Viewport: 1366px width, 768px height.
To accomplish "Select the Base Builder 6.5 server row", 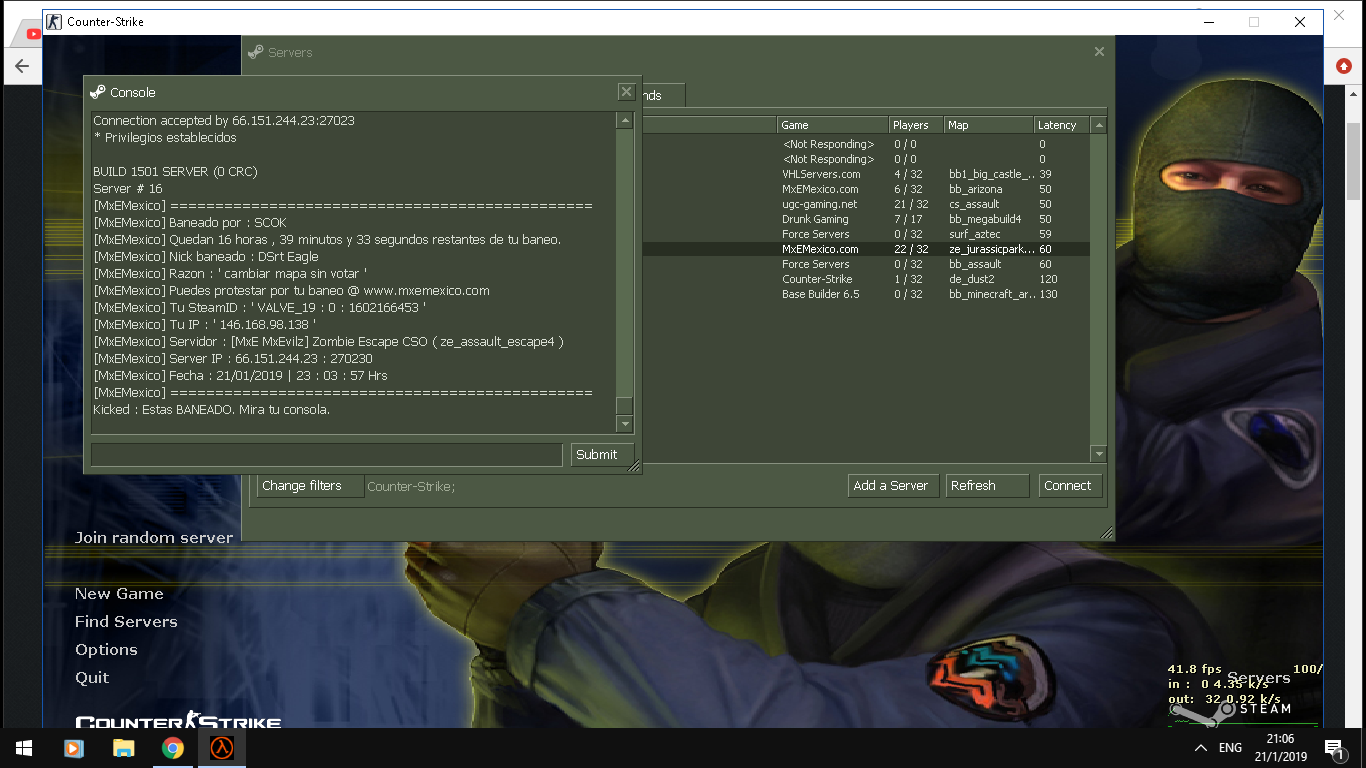I will coord(865,294).
